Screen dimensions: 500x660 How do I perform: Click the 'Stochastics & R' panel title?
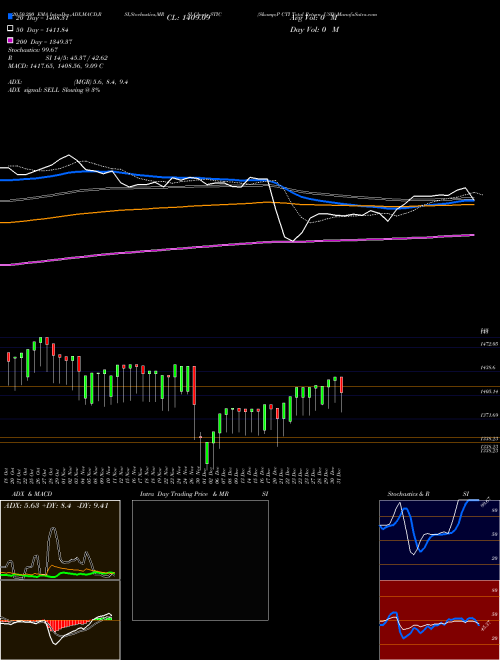[409, 494]
